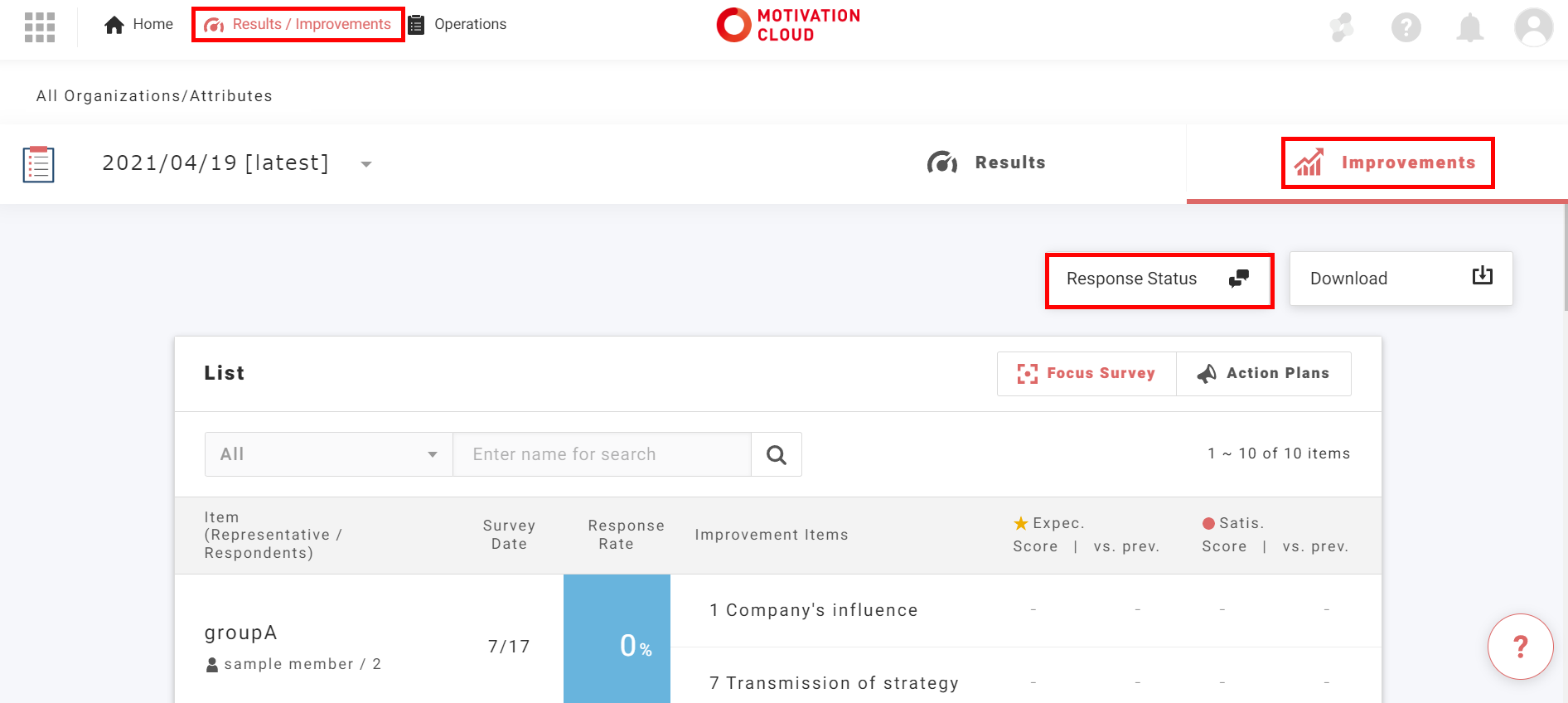Click the survey clipboard icon beside date
Image resolution: width=1568 pixels, height=703 pixels.
point(38,164)
